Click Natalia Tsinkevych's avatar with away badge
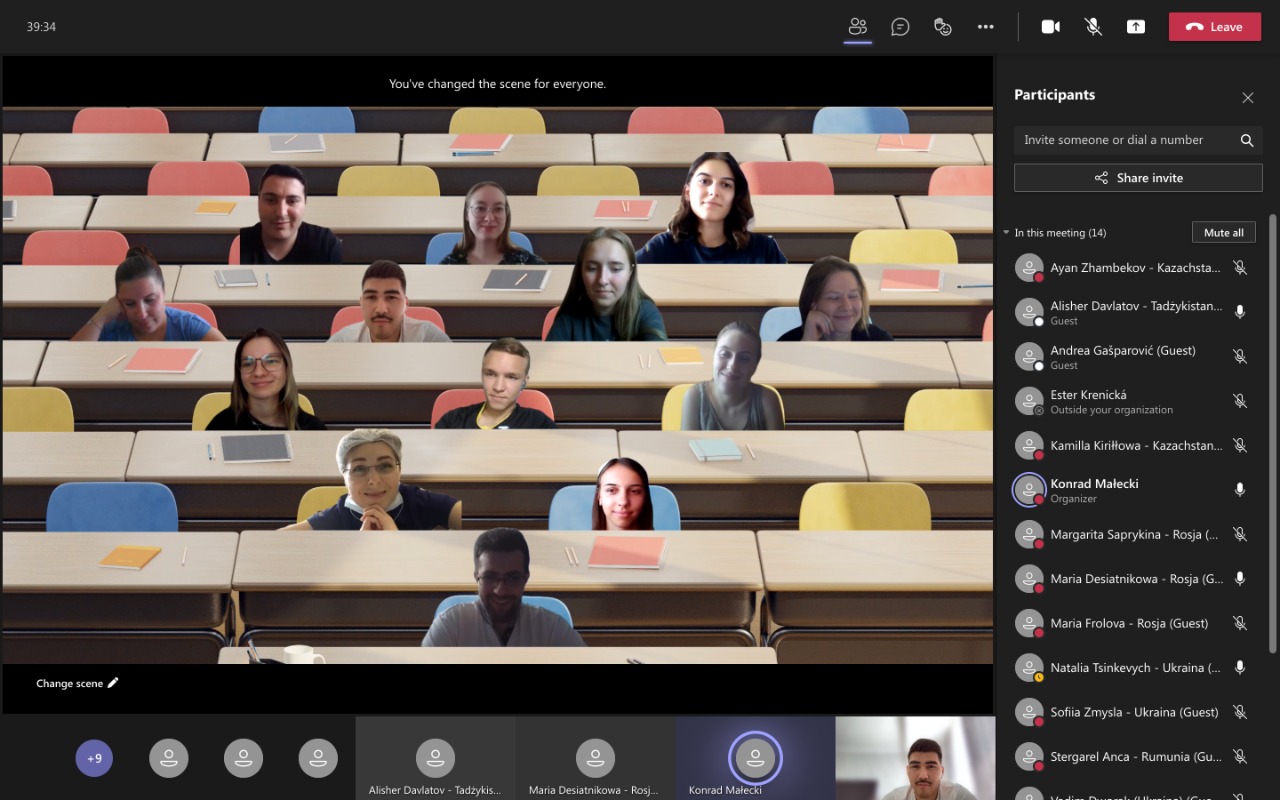 coord(1029,667)
